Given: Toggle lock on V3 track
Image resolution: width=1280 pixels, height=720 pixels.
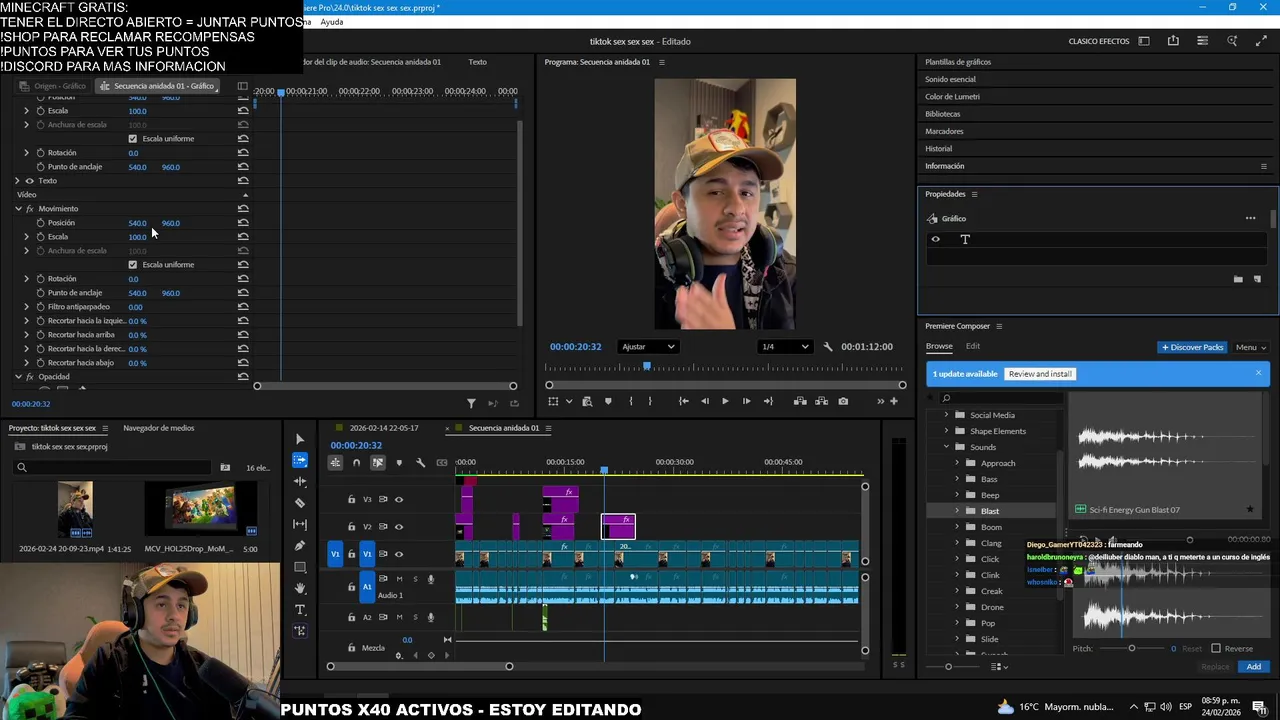Looking at the screenshot, I should (x=351, y=499).
